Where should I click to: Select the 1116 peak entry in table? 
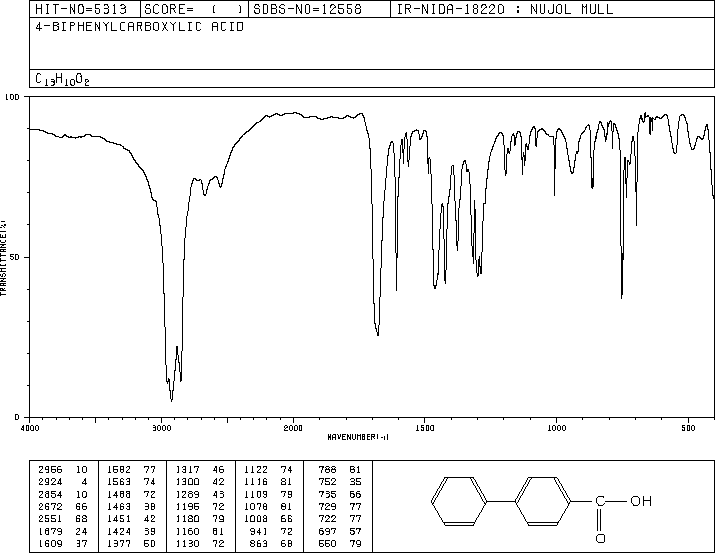(x=269, y=482)
